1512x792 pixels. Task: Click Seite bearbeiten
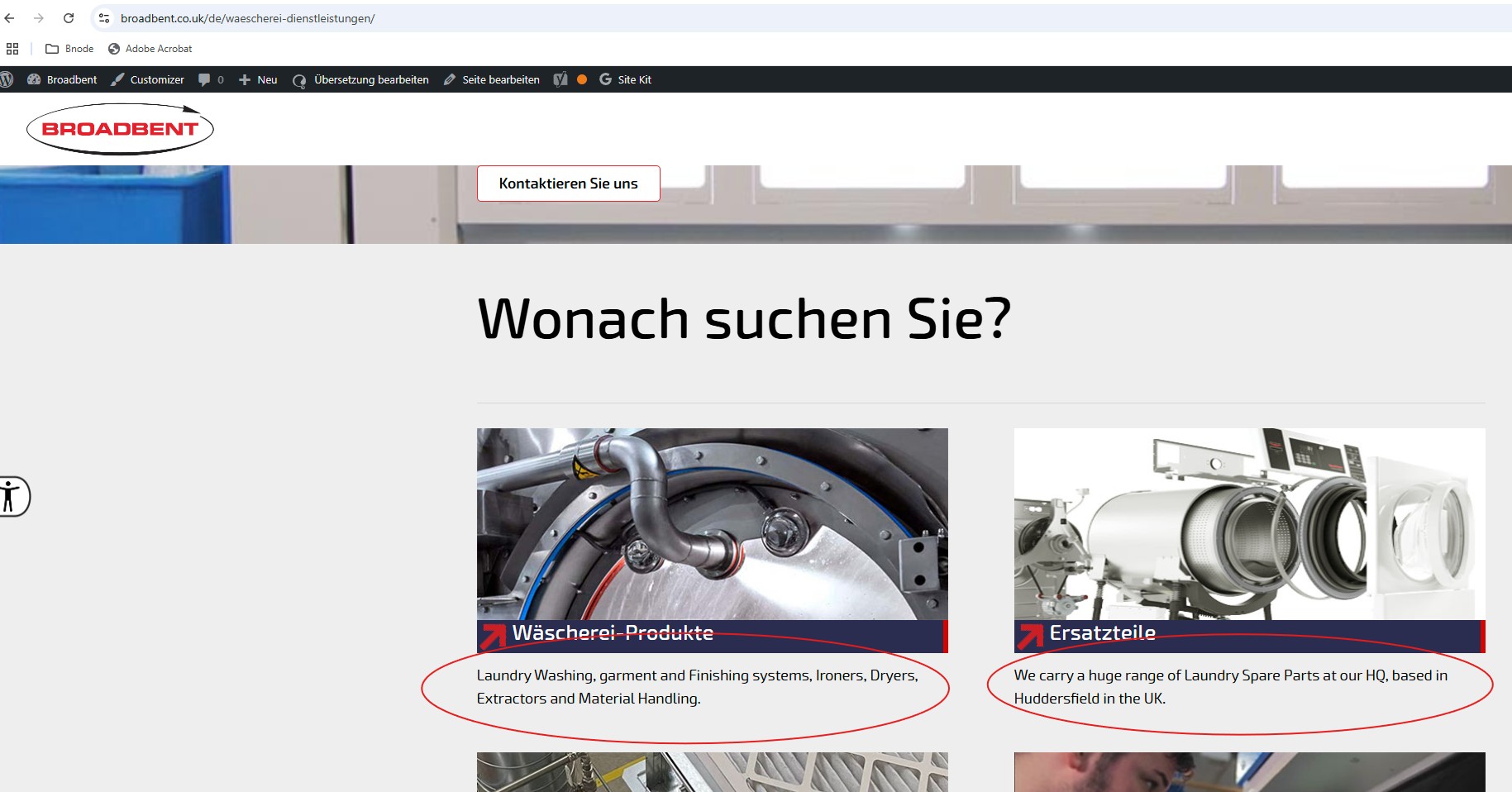click(492, 79)
